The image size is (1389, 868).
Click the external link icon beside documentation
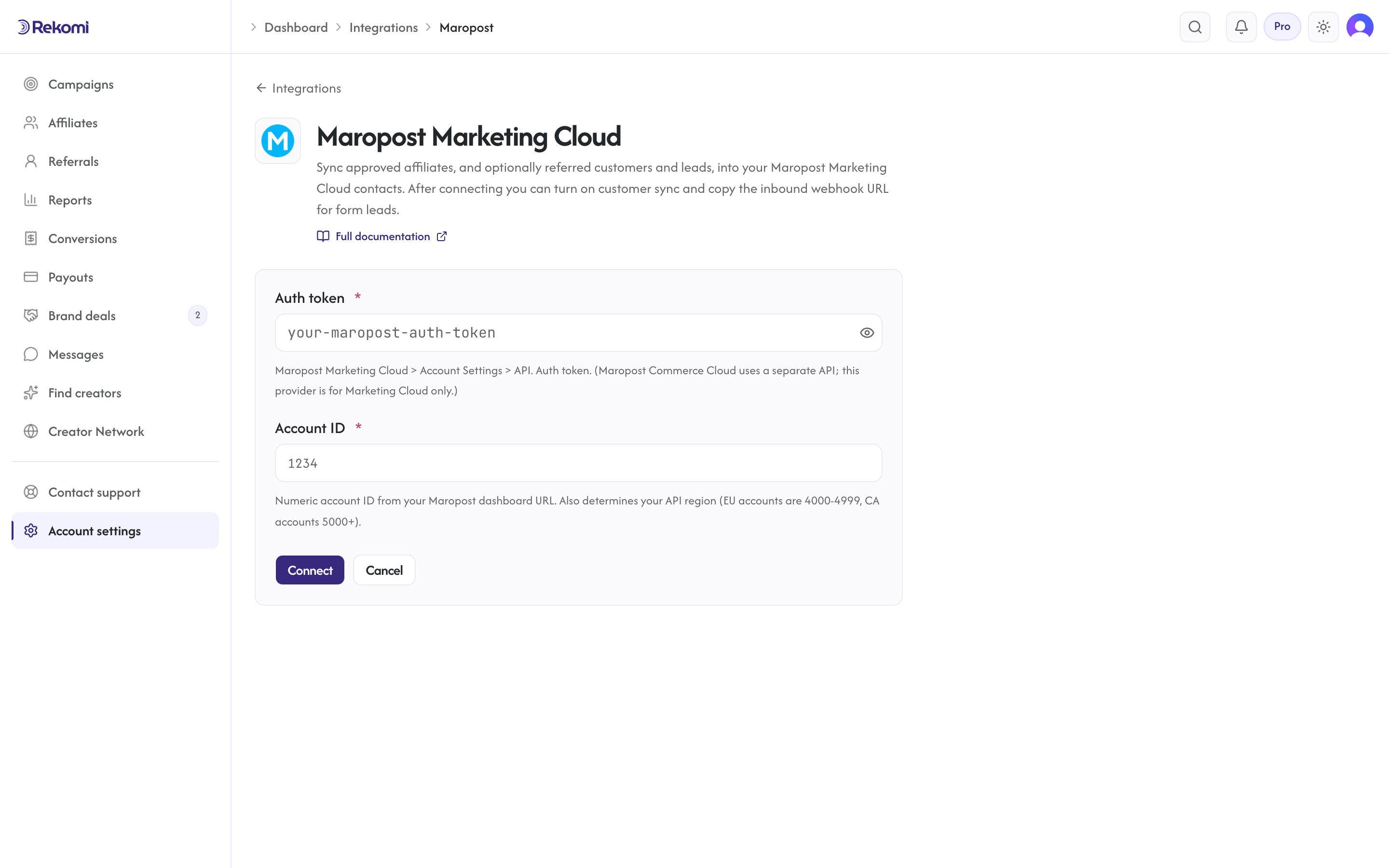click(441, 236)
